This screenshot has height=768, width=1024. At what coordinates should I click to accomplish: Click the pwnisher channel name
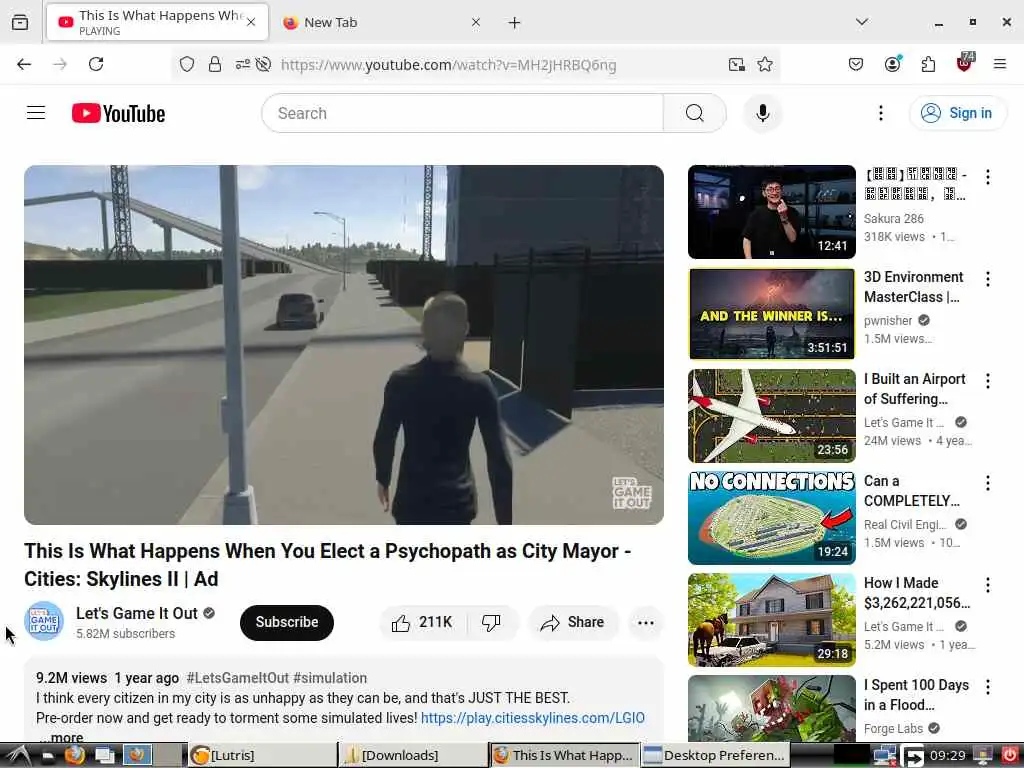coord(888,321)
